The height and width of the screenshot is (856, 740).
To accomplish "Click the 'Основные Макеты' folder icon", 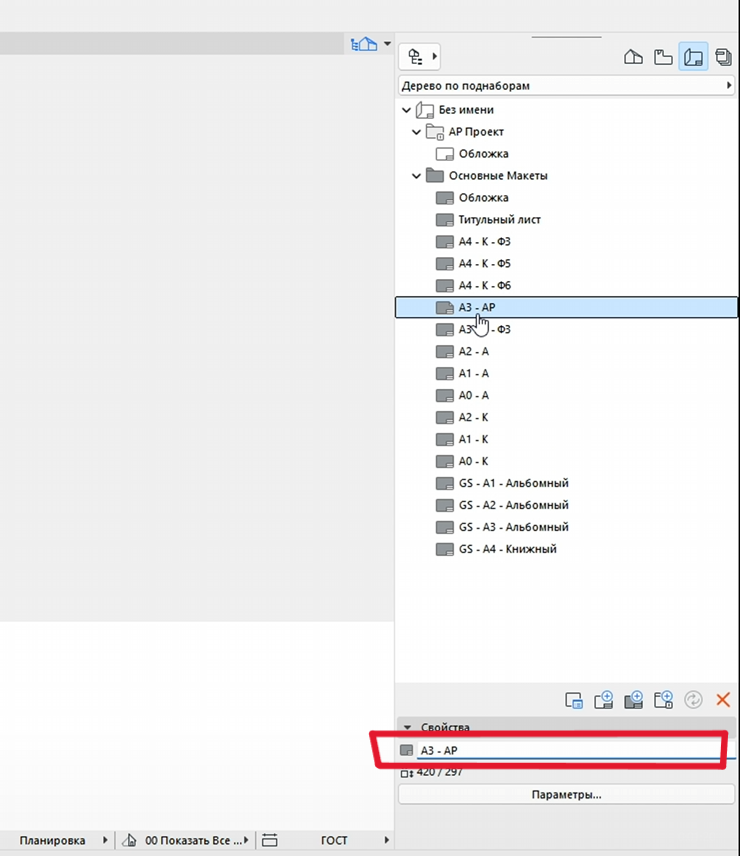I will coord(435,175).
